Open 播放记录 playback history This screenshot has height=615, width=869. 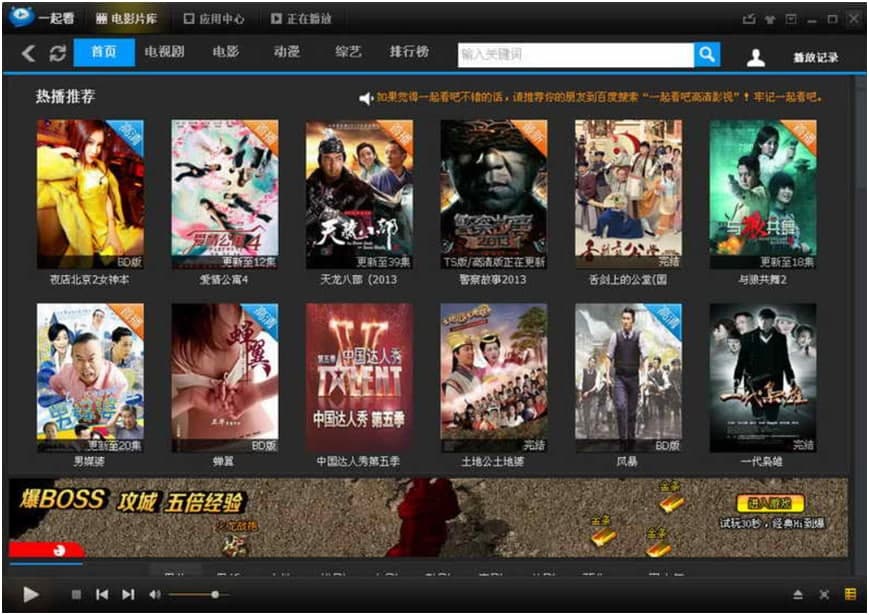click(x=816, y=58)
